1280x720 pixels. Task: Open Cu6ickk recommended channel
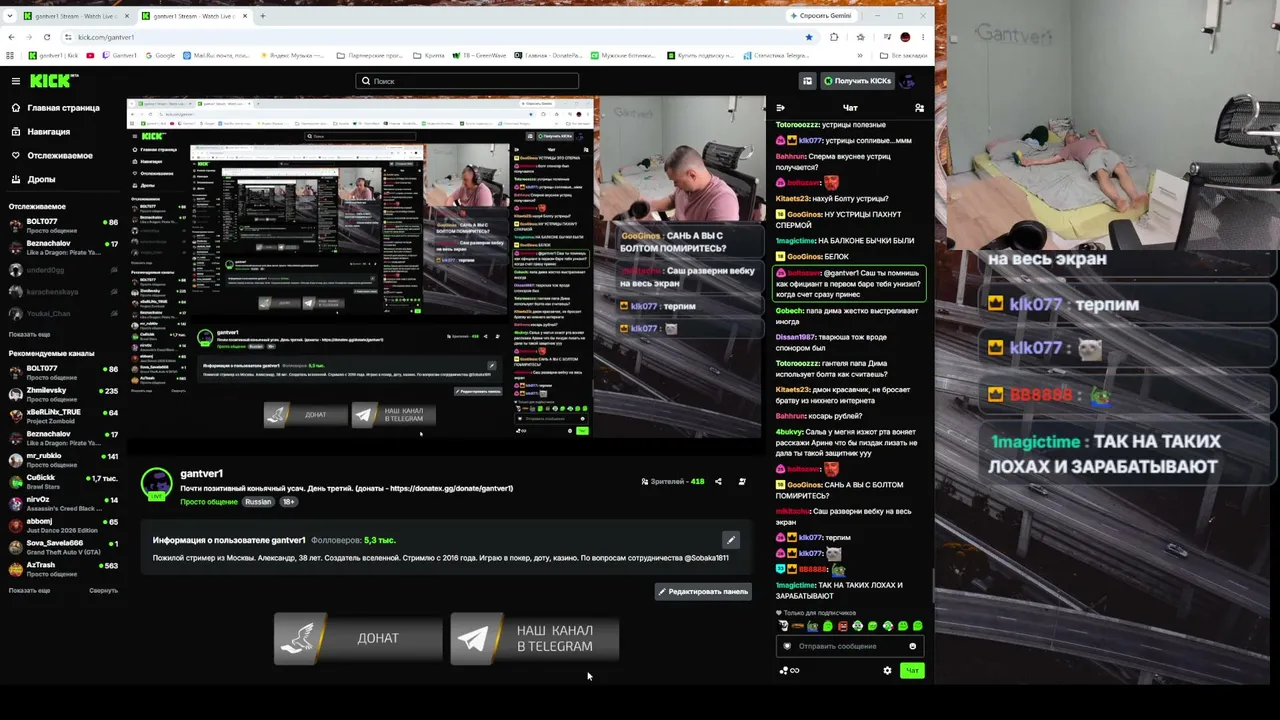(x=63, y=483)
